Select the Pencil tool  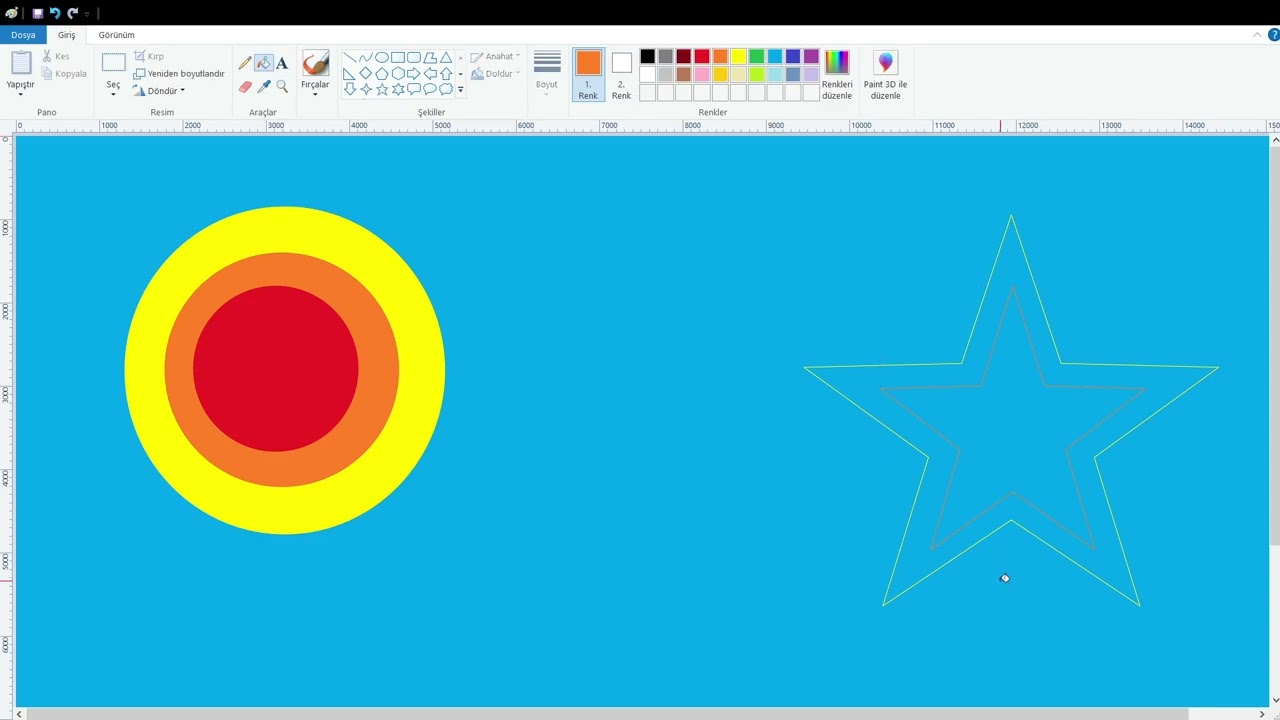click(245, 63)
